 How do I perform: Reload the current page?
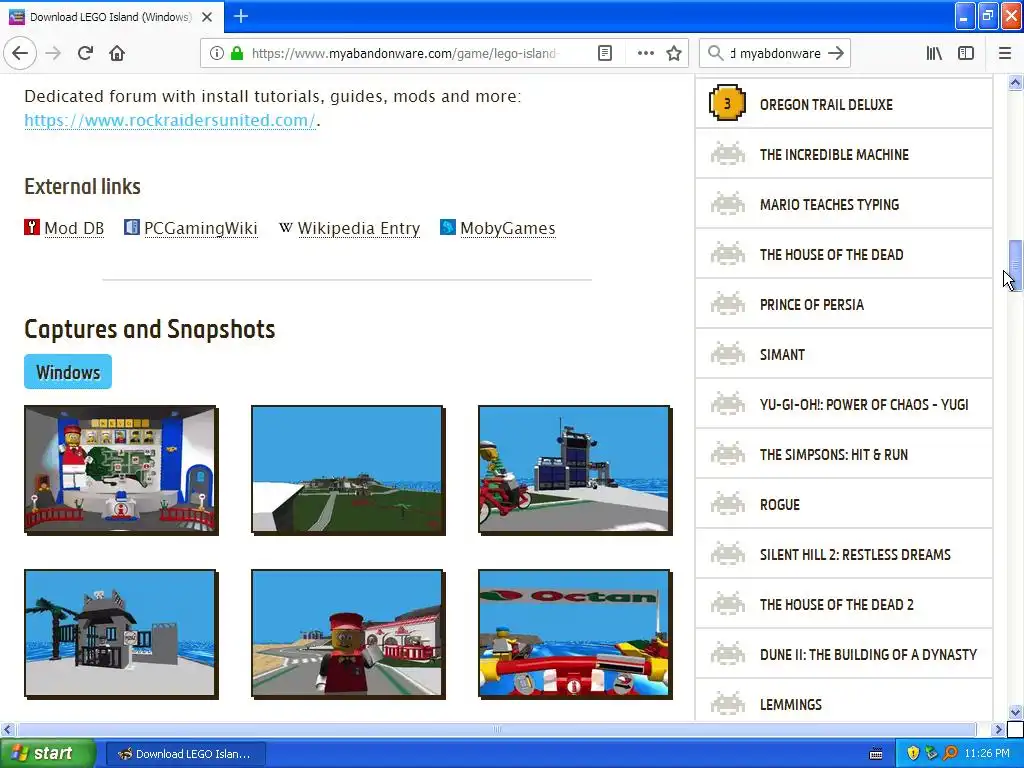click(x=85, y=54)
